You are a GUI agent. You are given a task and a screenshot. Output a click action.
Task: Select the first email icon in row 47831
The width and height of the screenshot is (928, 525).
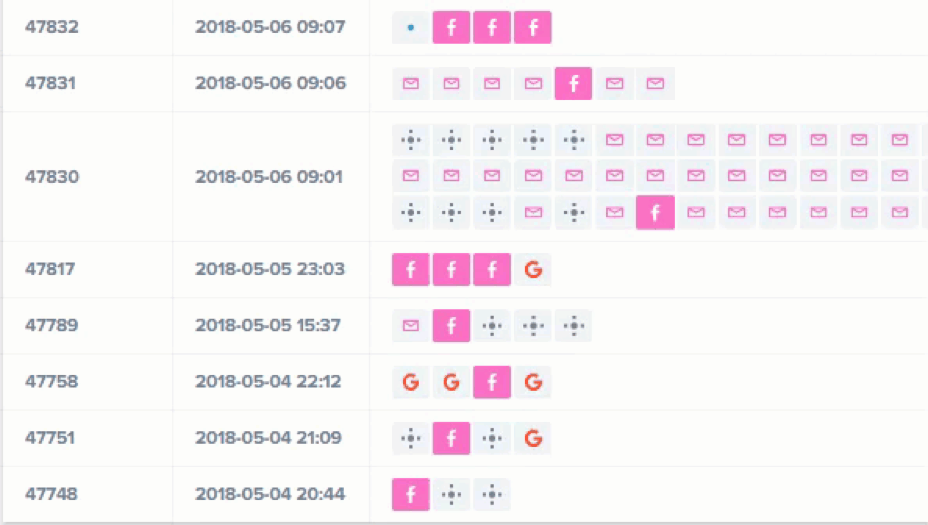[x=410, y=84]
